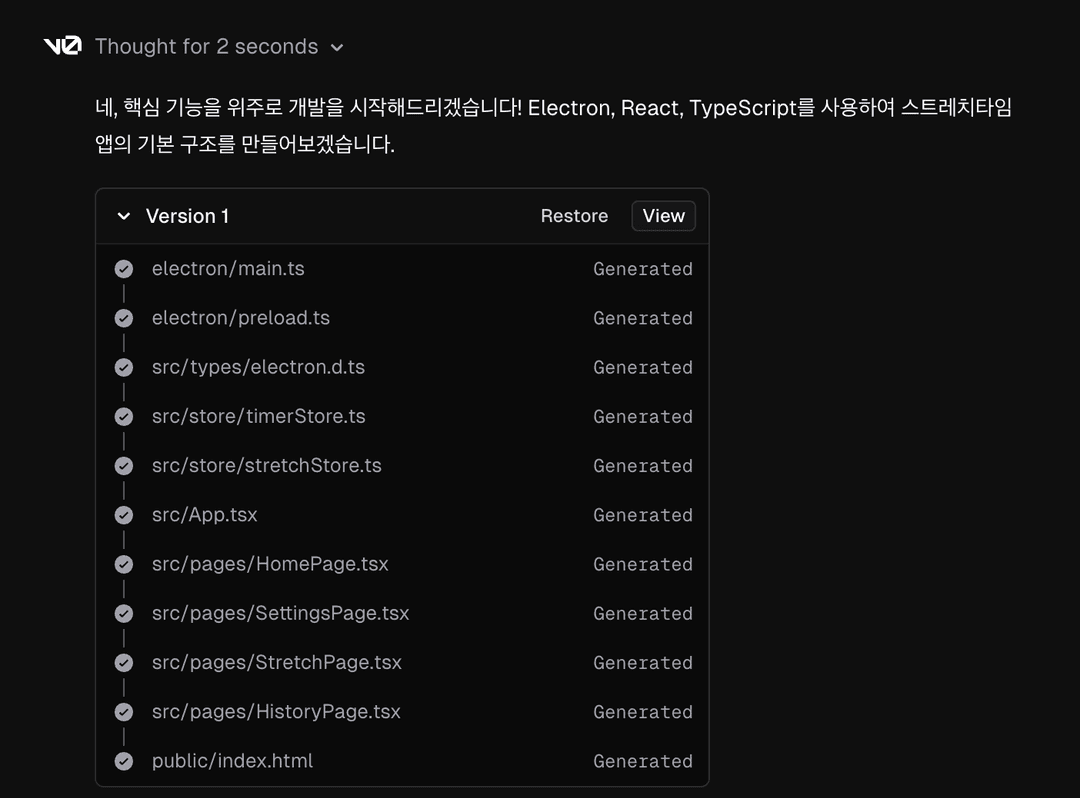Open the View button for Version 1
Viewport: 1080px width, 798px height.
coord(663,216)
